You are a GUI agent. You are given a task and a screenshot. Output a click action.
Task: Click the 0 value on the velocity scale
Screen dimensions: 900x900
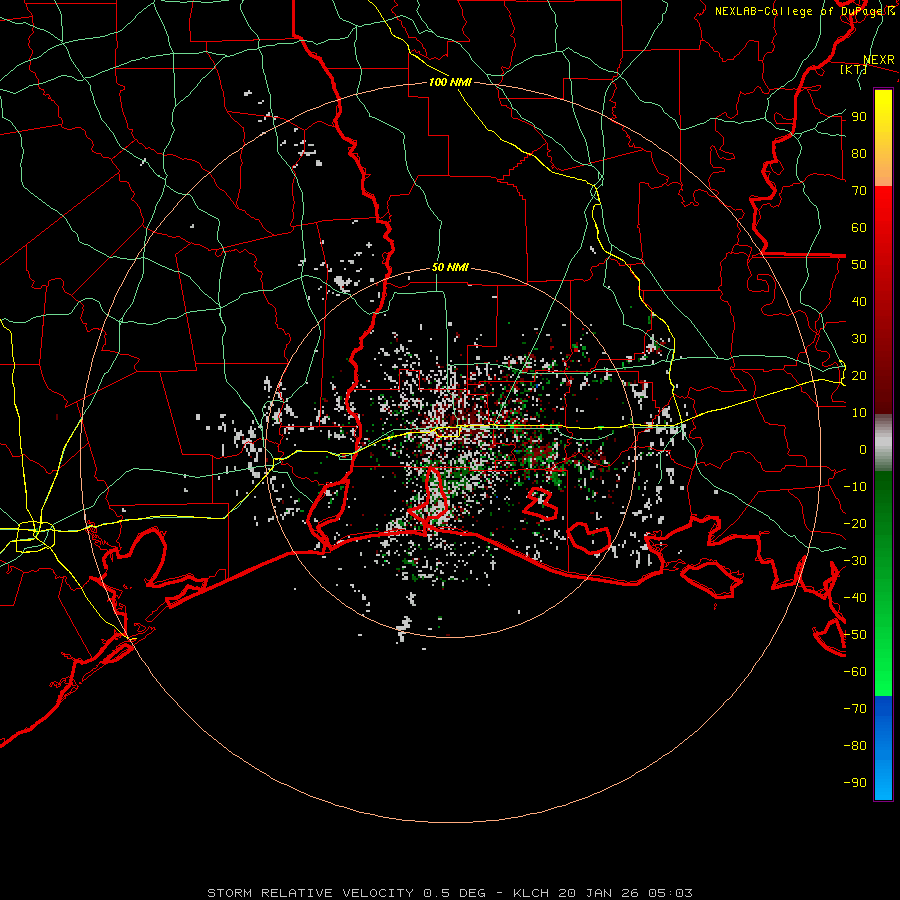point(863,449)
